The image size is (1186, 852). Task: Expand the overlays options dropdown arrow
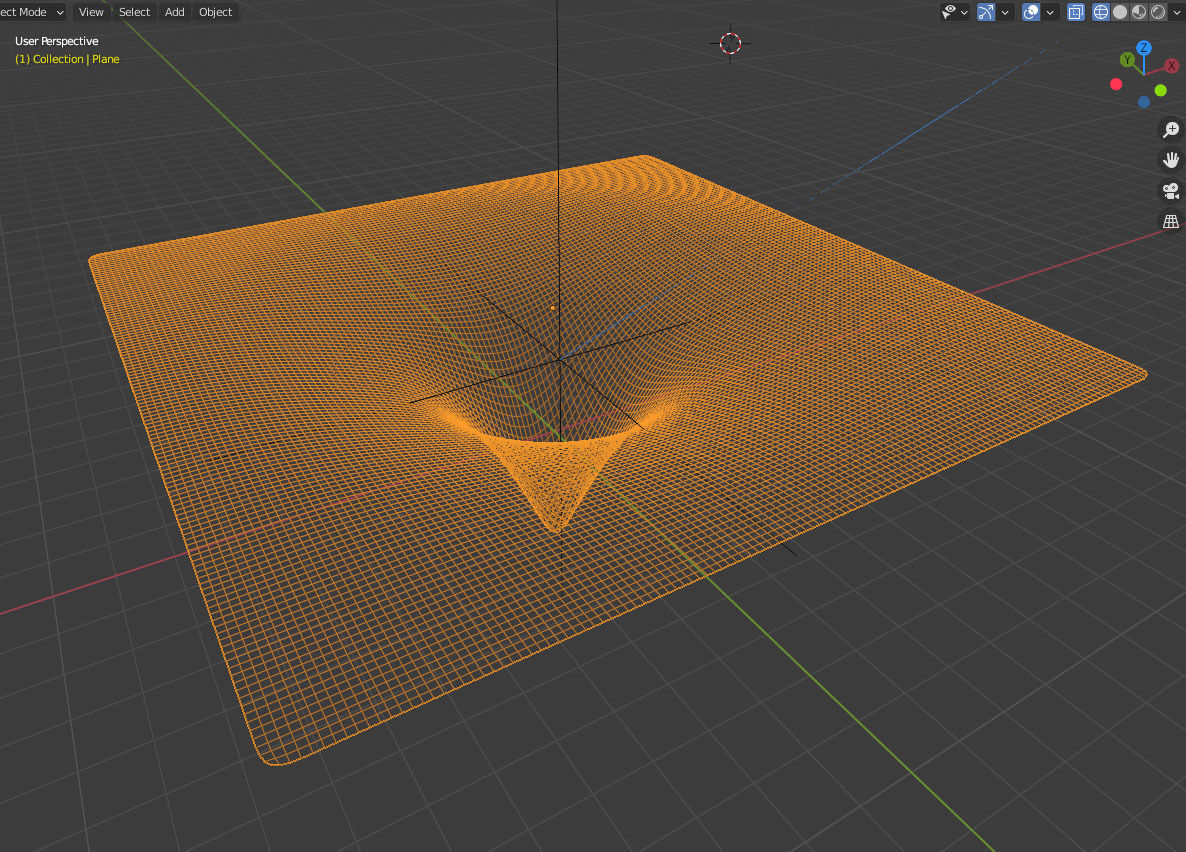tap(1050, 12)
